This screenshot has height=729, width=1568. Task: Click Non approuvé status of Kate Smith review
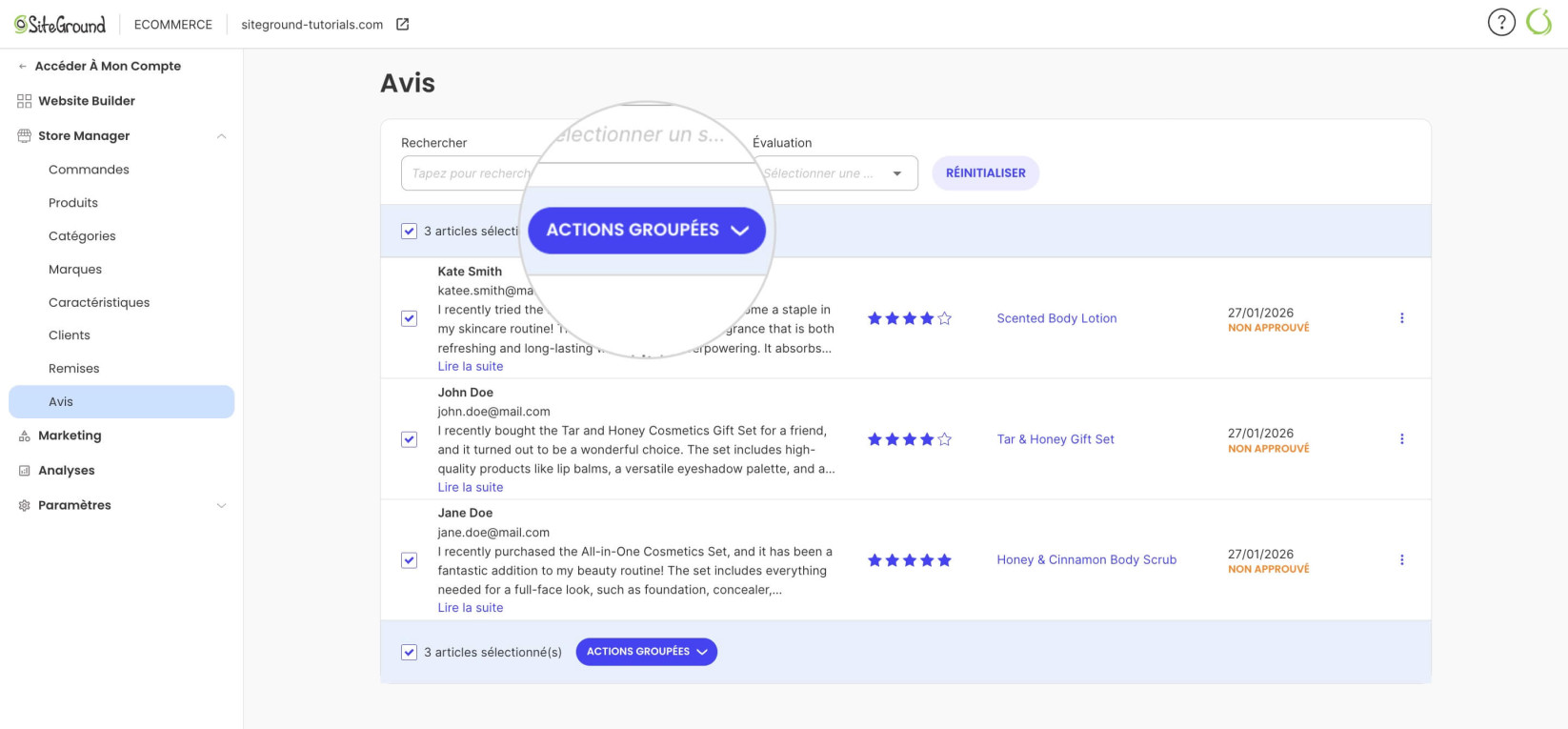(1269, 328)
